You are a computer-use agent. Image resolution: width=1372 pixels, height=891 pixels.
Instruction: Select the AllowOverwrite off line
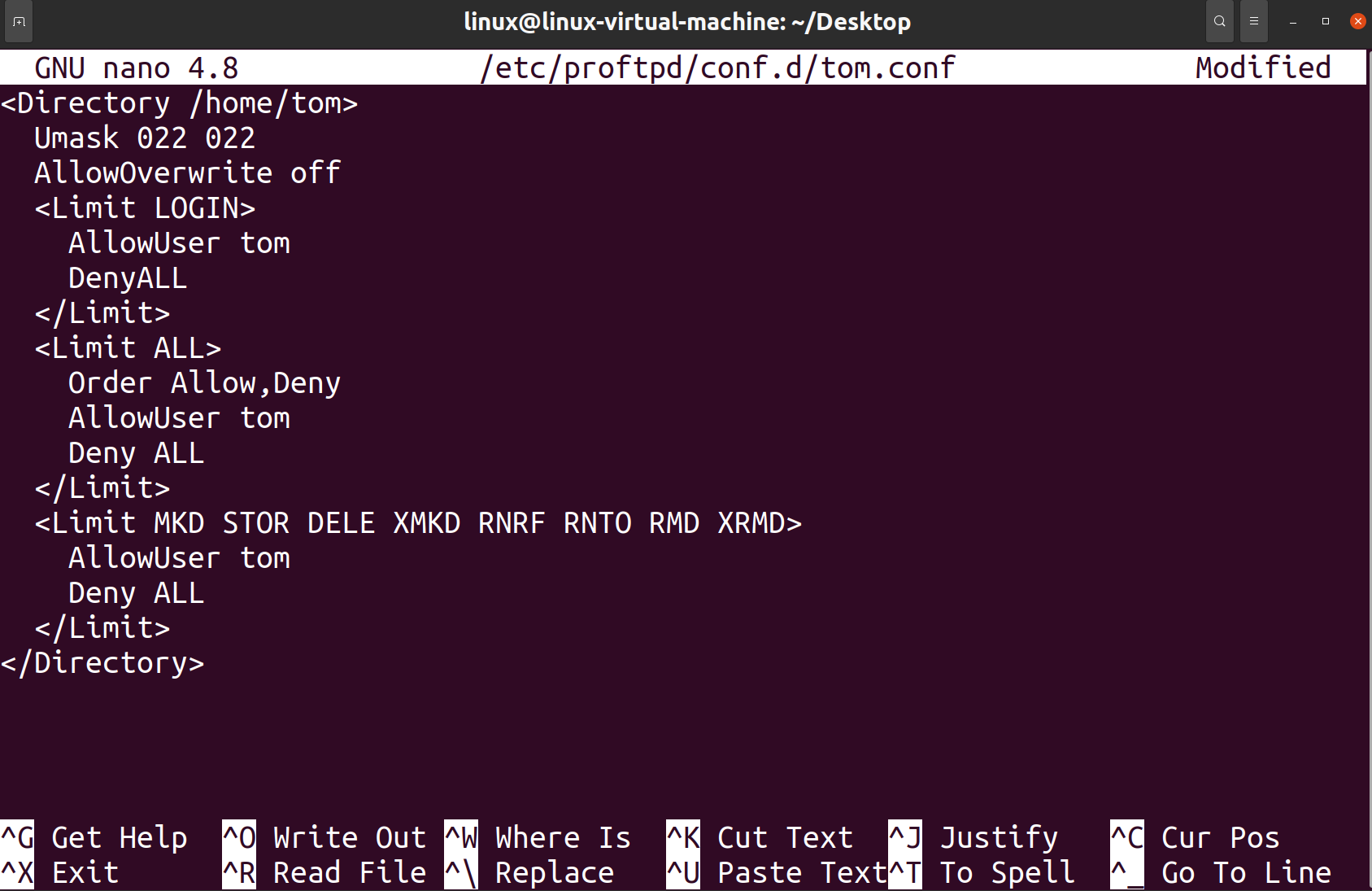click(186, 172)
